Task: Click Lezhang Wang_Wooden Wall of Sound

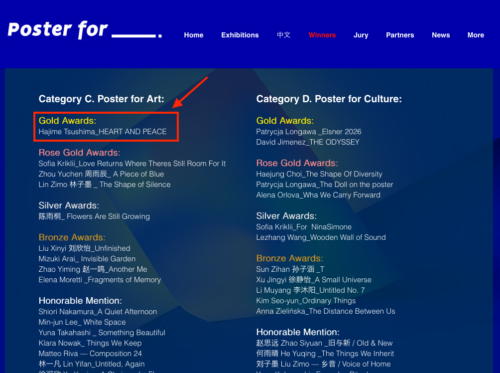Action: tap(321, 237)
